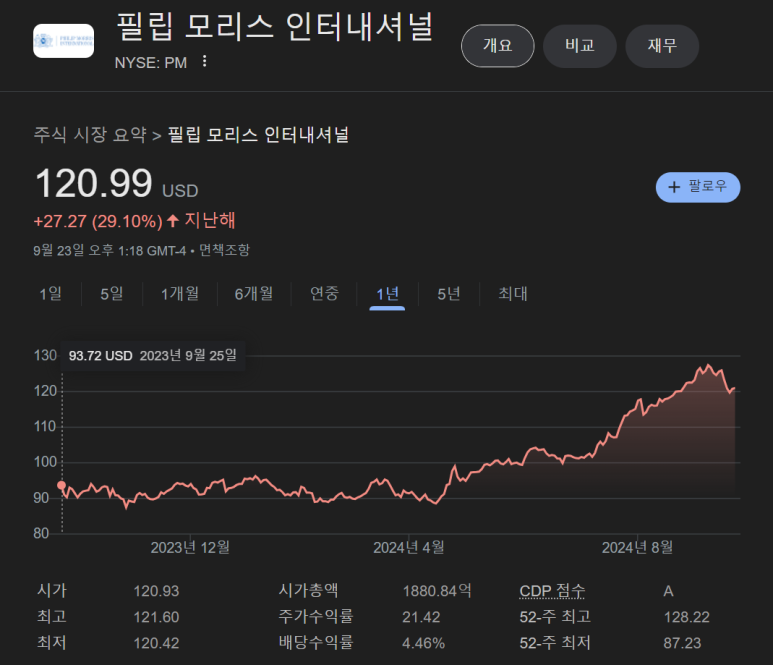Open the 면책조항 disclaimer link
Image resolution: width=773 pixels, height=665 pixels.
point(224,250)
